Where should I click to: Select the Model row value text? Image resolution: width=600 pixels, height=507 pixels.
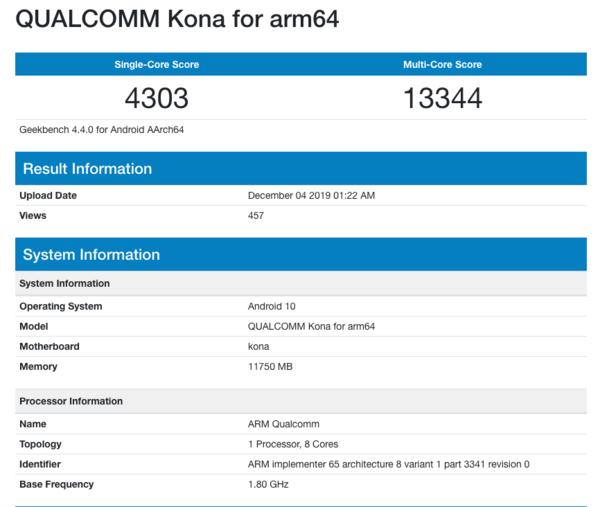coord(311,326)
